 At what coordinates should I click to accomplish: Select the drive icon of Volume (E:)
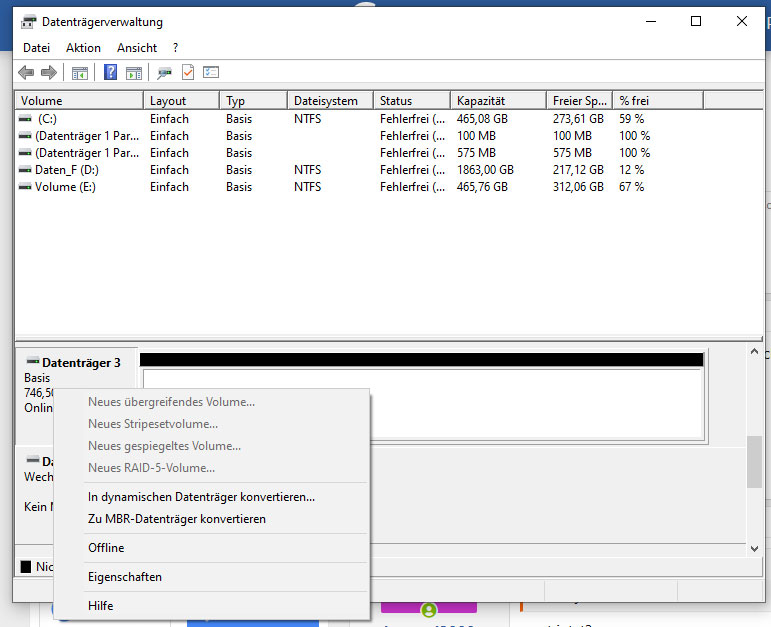pyautogui.click(x=25, y=187)
